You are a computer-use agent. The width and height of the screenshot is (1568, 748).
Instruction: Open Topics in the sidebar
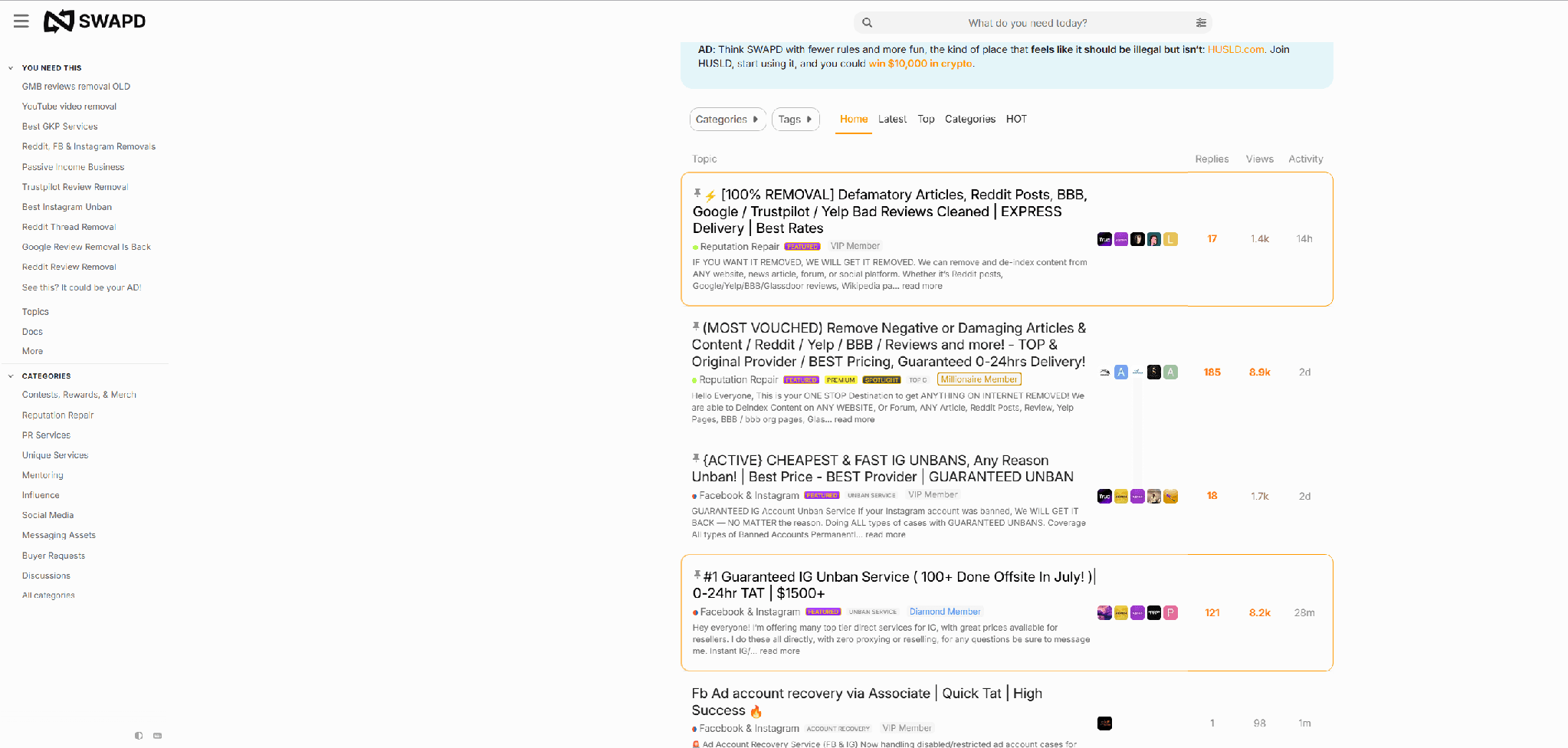pos(35,312)
